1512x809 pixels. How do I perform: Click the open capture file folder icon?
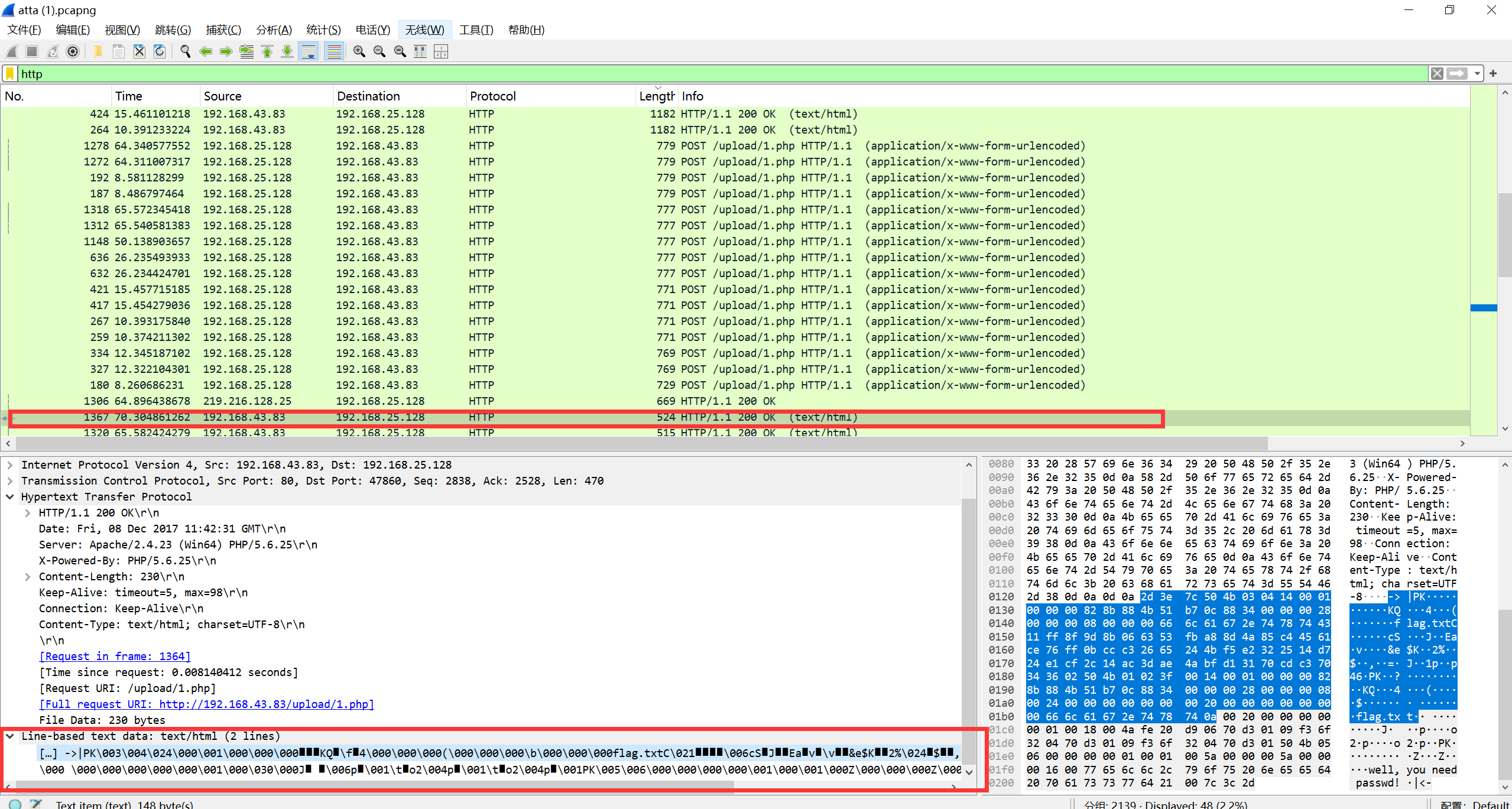click(98, 52)
